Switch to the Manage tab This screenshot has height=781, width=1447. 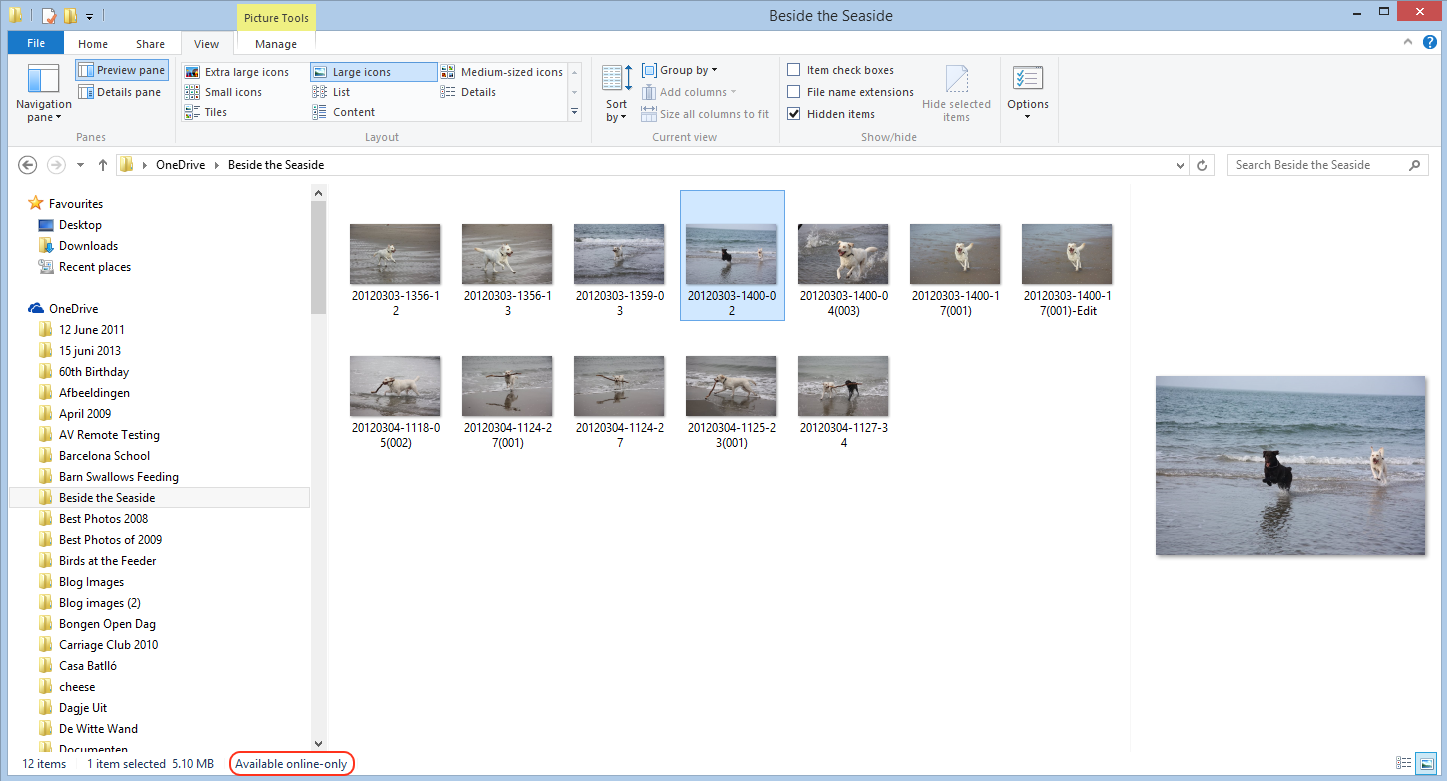pos(275,44)
